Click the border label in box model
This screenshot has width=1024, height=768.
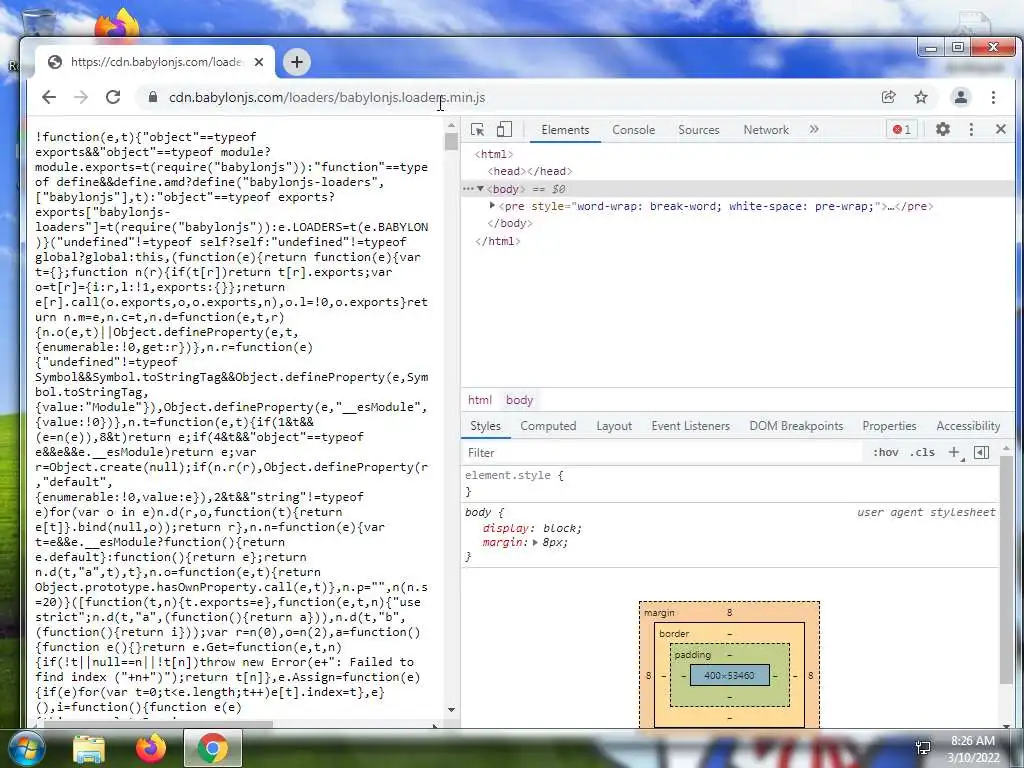[674, 633]
